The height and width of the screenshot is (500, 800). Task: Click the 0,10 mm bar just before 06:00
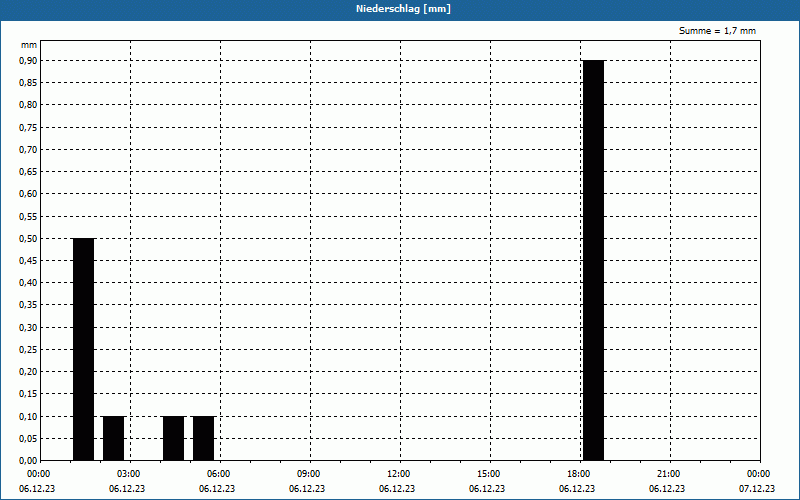[204, 438]
